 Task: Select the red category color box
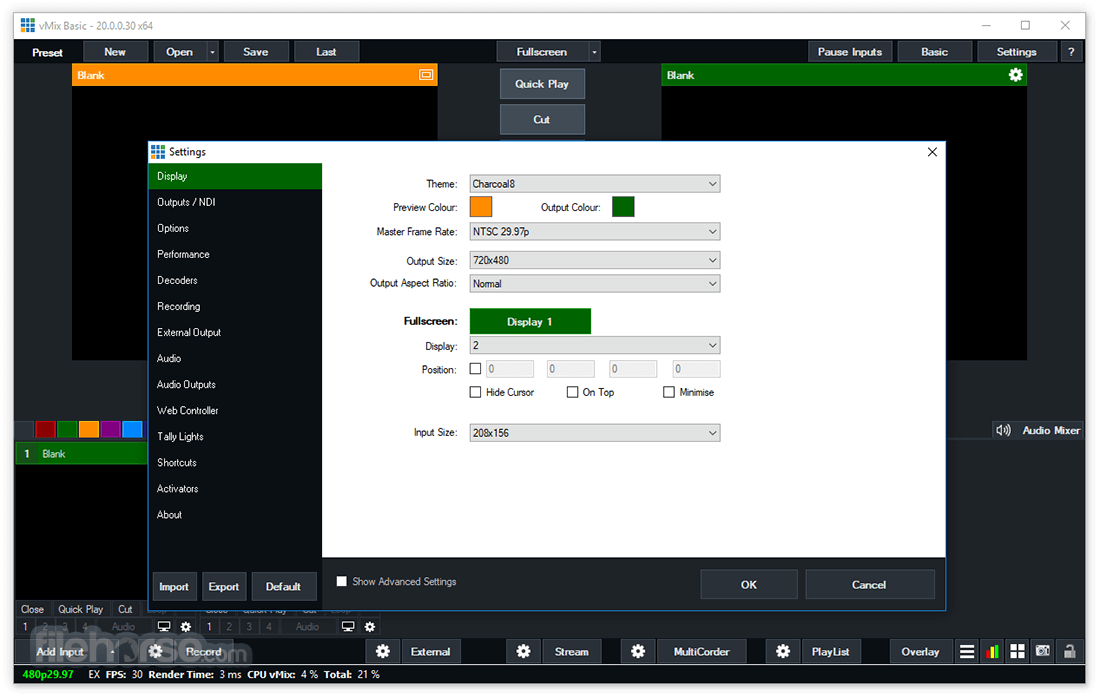click(46, 429)
